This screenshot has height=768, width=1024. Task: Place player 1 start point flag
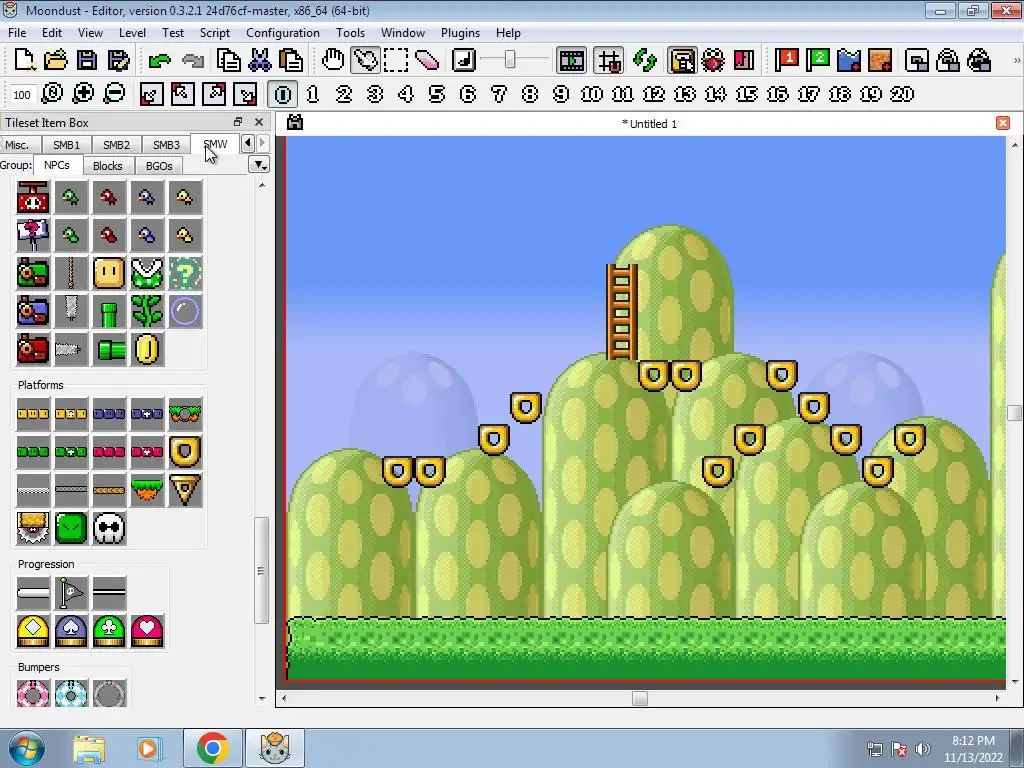pyautogui.click(x=787, y=60)
